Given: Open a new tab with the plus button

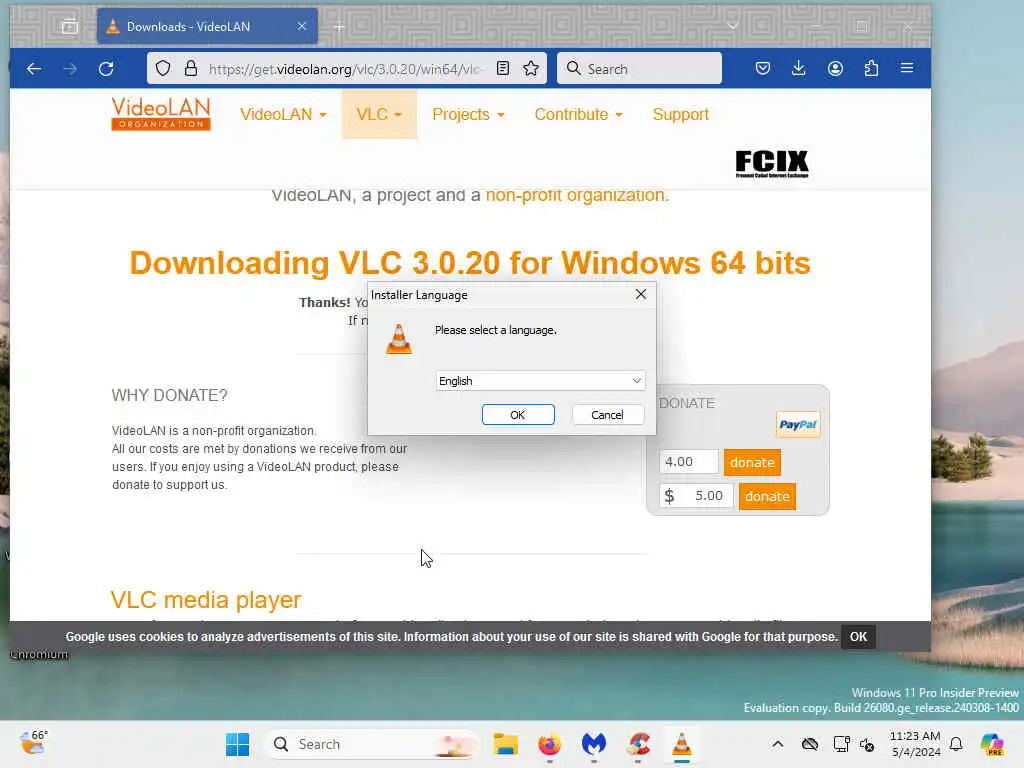Looking at the screenshot, I should (339, 27).
